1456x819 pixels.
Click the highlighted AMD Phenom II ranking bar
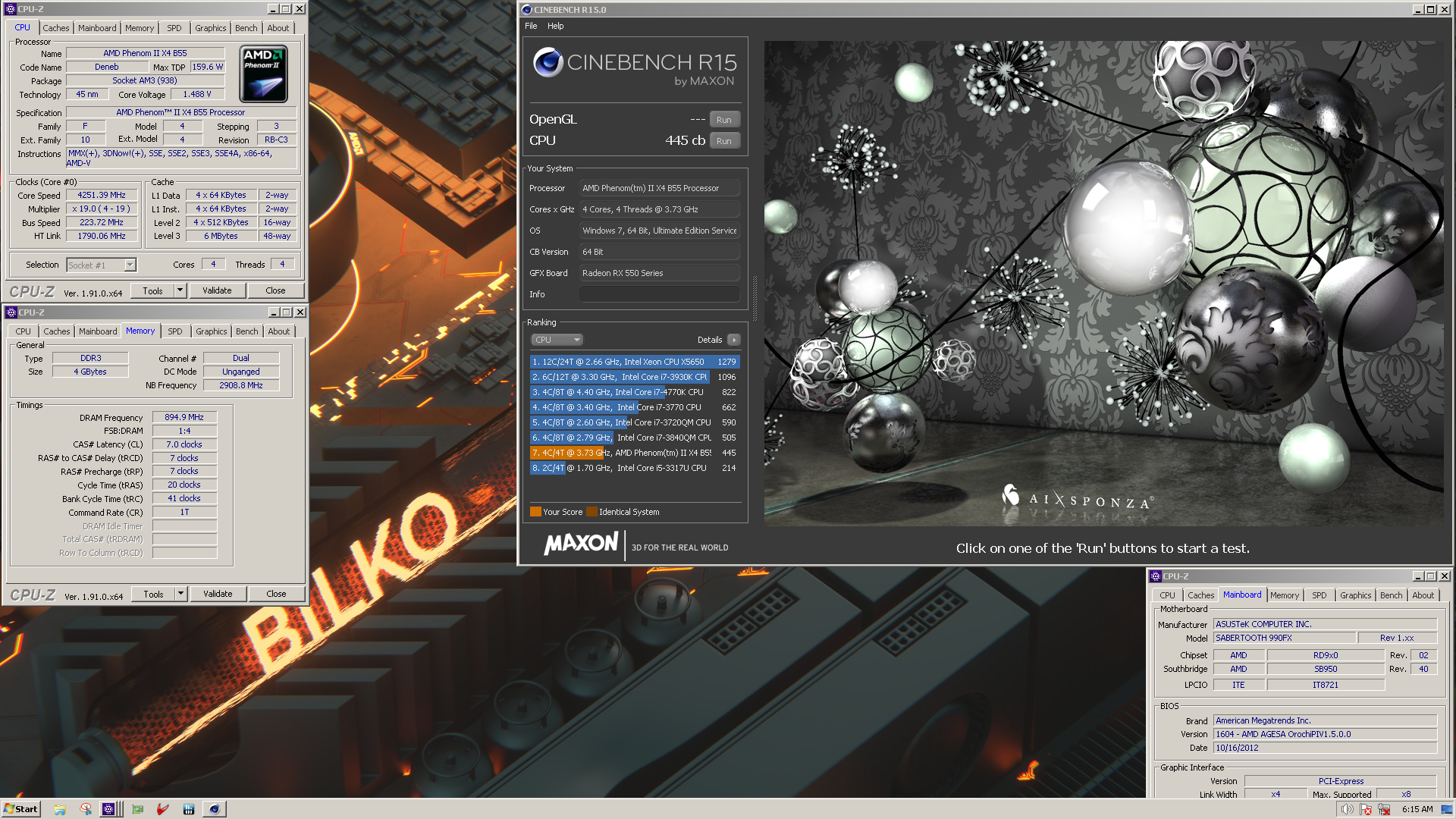(x=634, y=453)
